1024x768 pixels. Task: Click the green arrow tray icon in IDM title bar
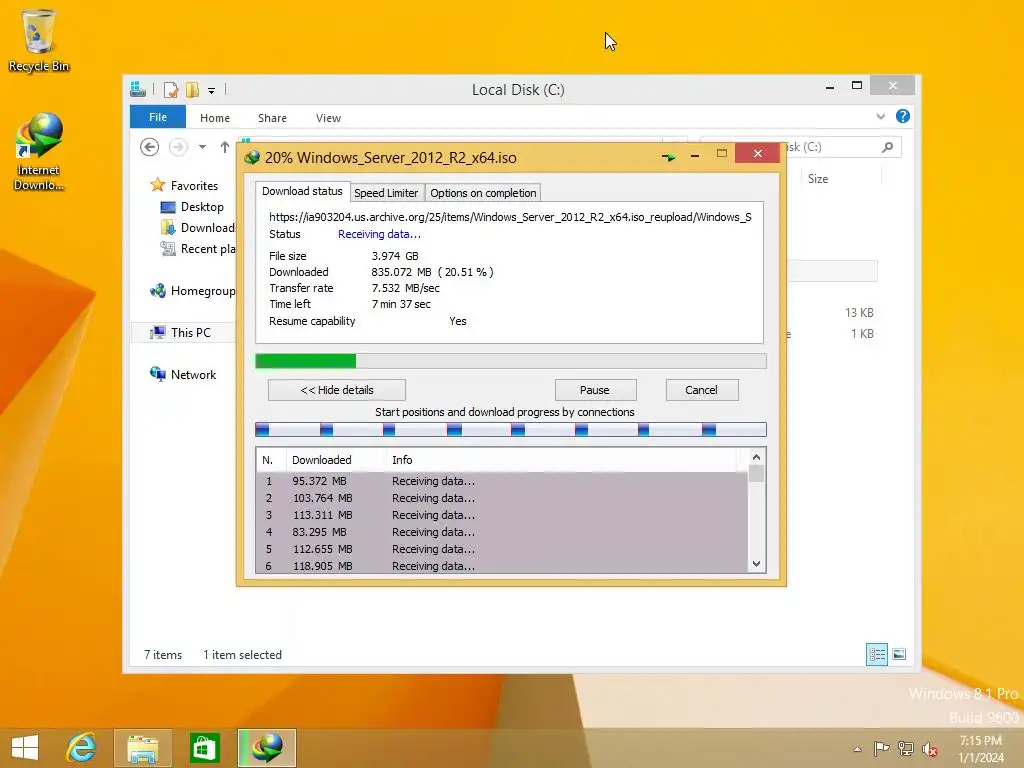click(x=668, y=157)
